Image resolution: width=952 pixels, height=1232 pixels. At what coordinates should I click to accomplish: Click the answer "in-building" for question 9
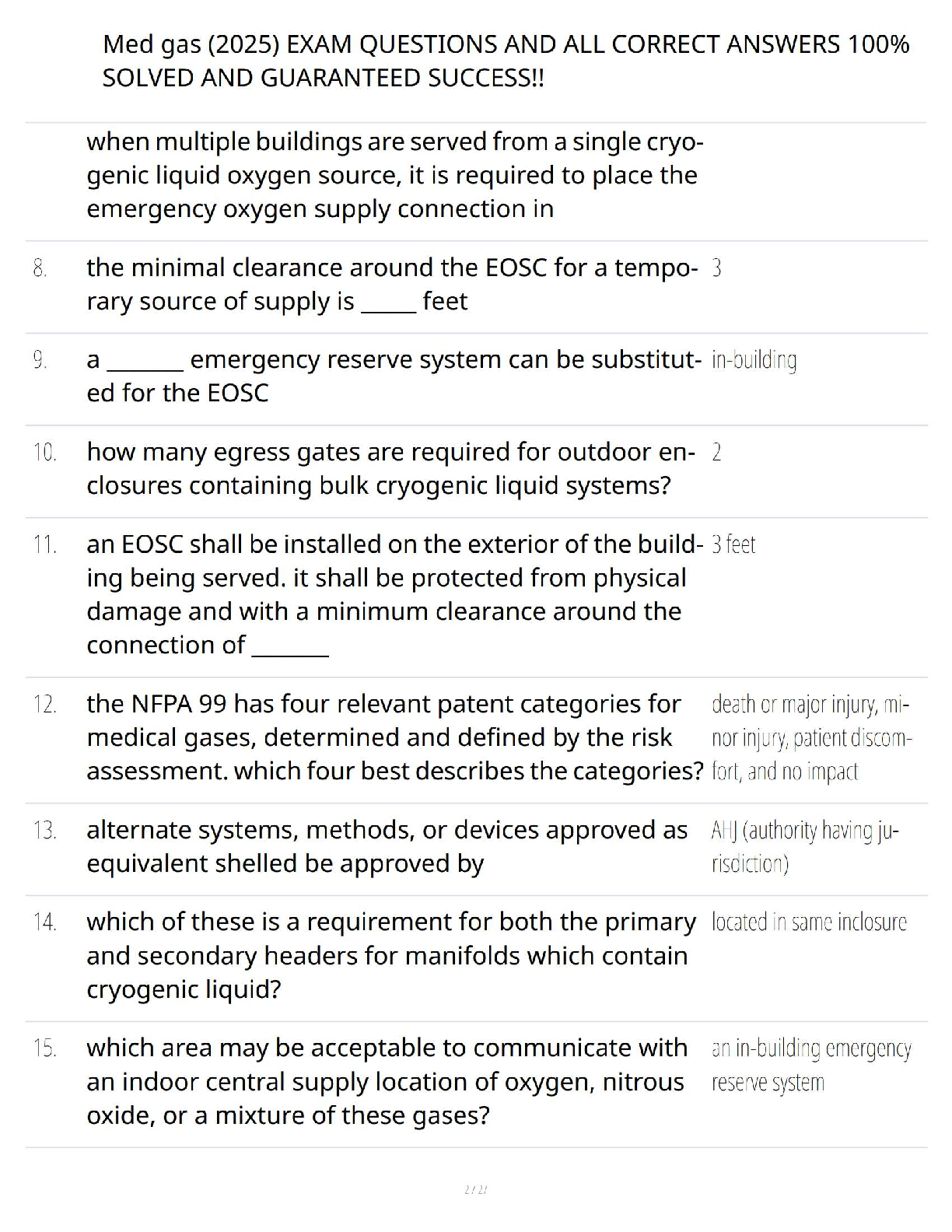754,360
